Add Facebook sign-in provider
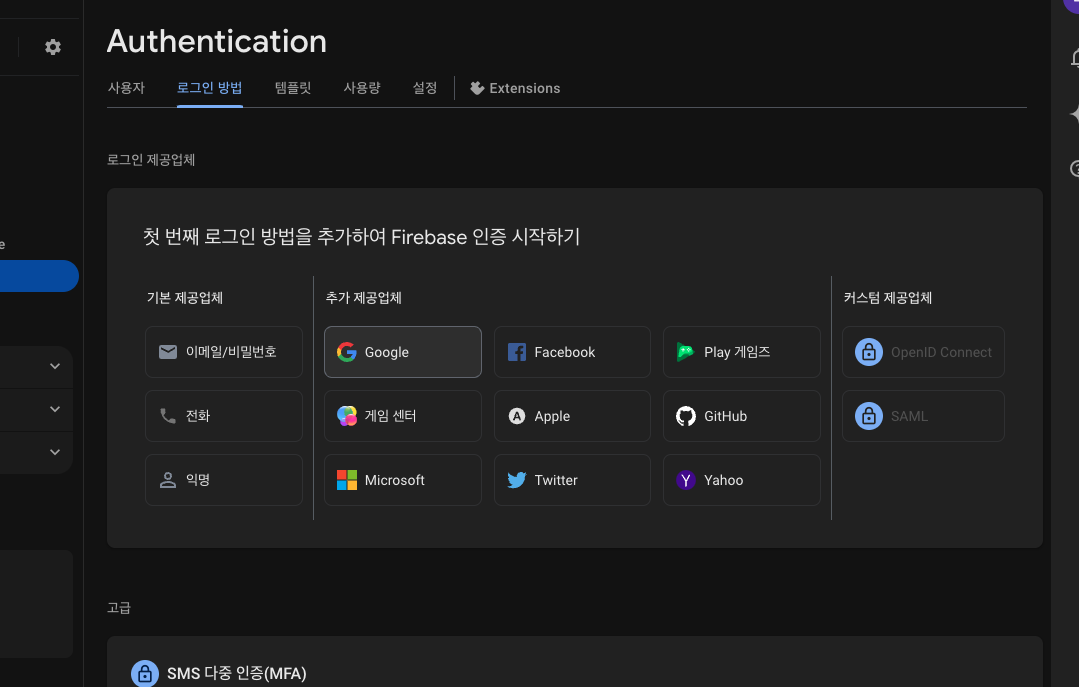1079x687 pixels. tap(573, 352)
